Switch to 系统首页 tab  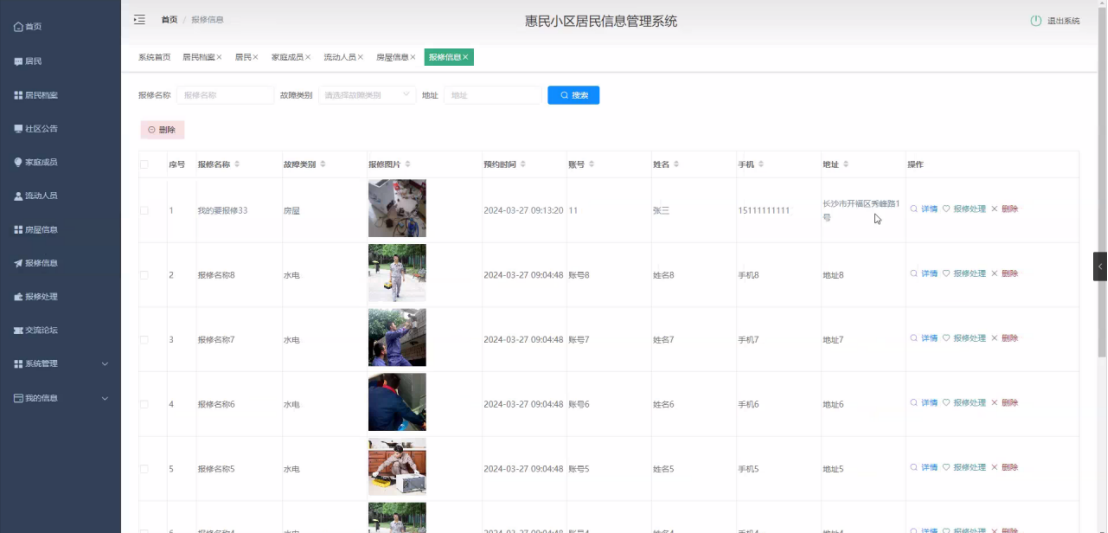click(154, 57)
